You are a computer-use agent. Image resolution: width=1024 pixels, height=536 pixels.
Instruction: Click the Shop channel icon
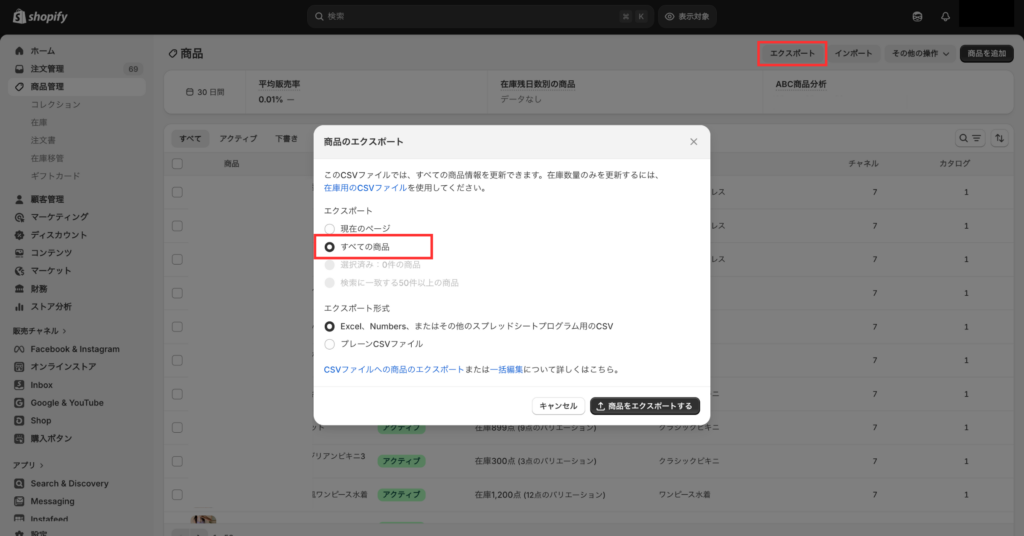click(19, 421)
